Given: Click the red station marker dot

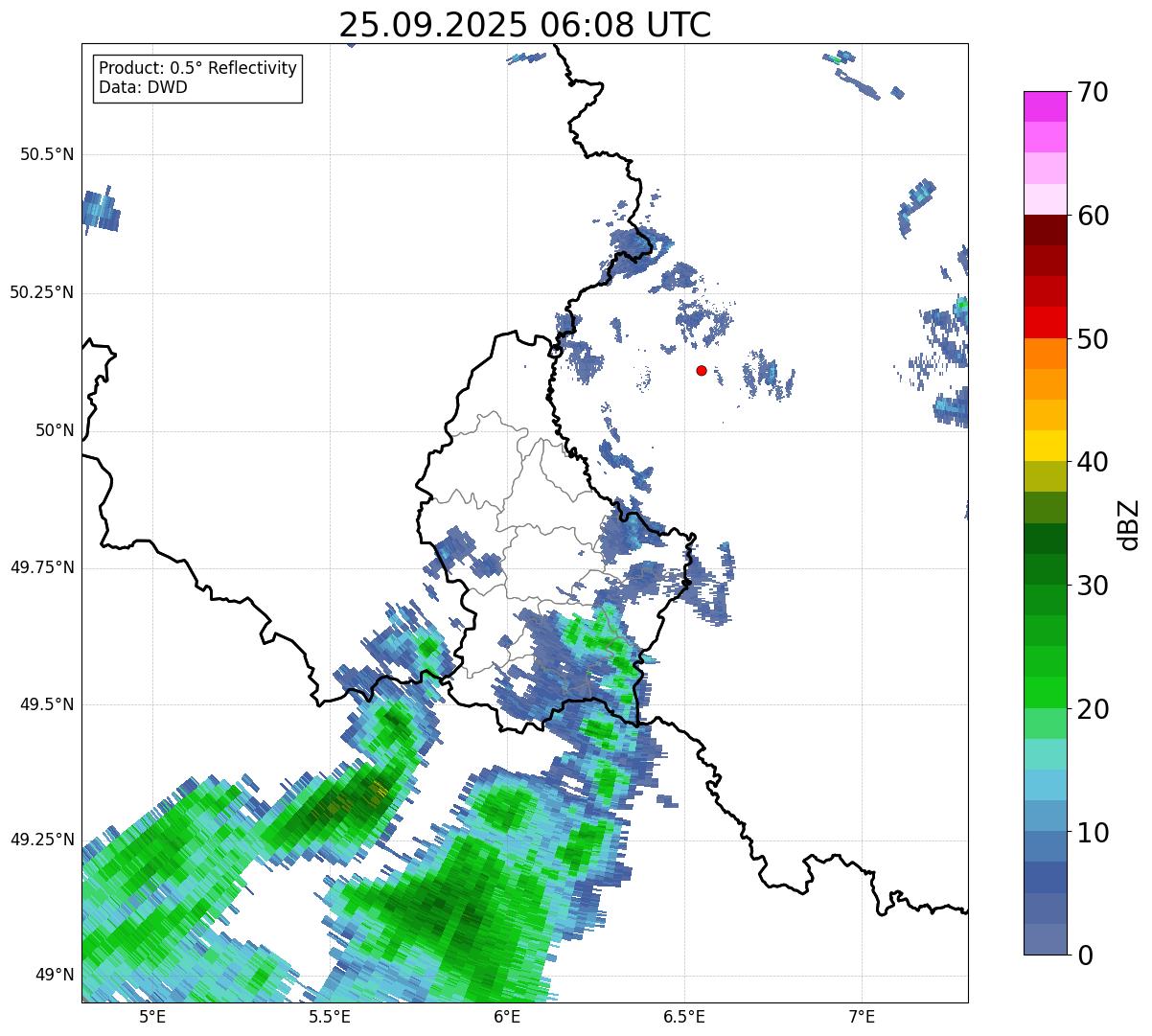Looking at the screenshot, I should tap(702, 370).
